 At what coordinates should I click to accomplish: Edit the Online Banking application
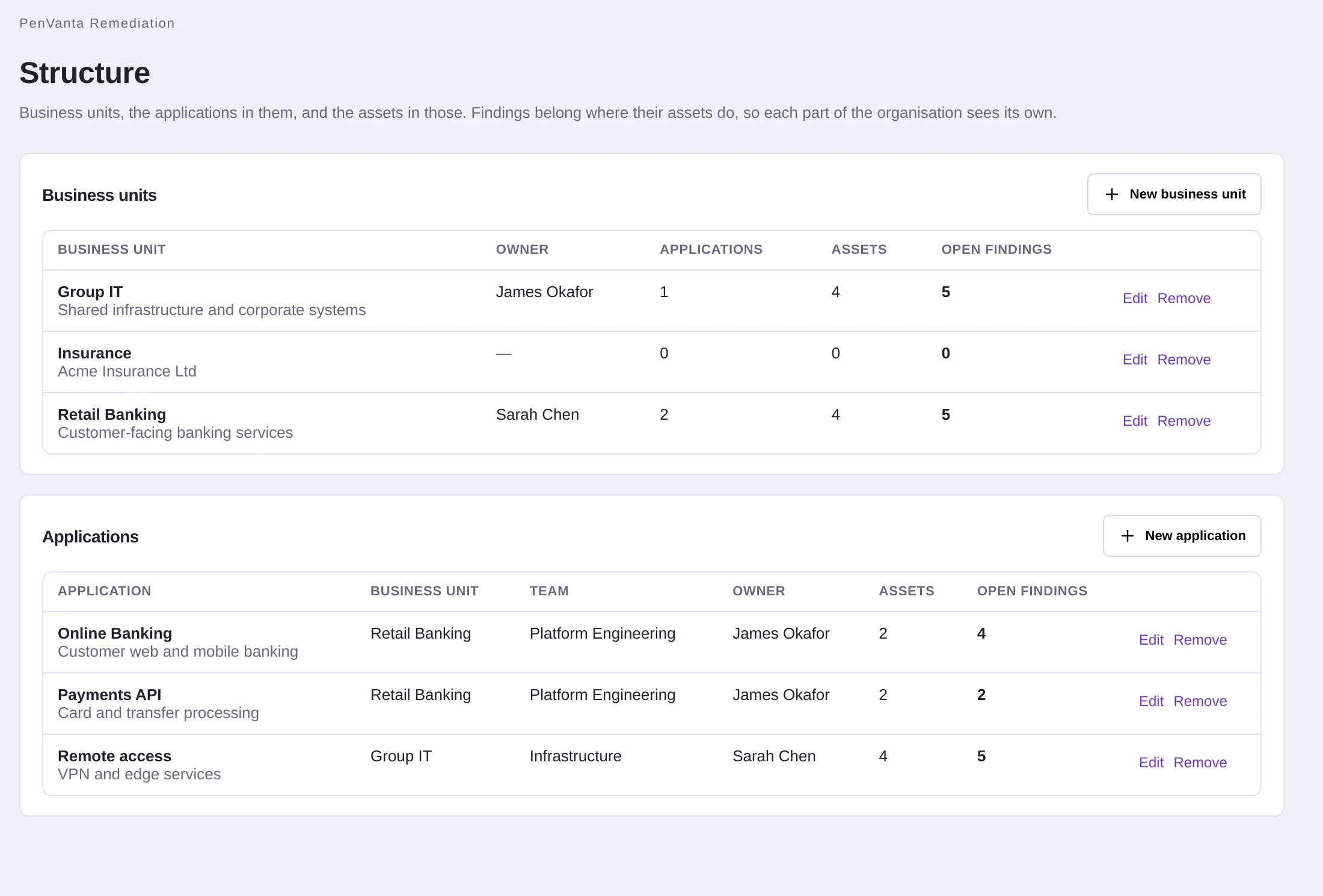pos(1151,640)
